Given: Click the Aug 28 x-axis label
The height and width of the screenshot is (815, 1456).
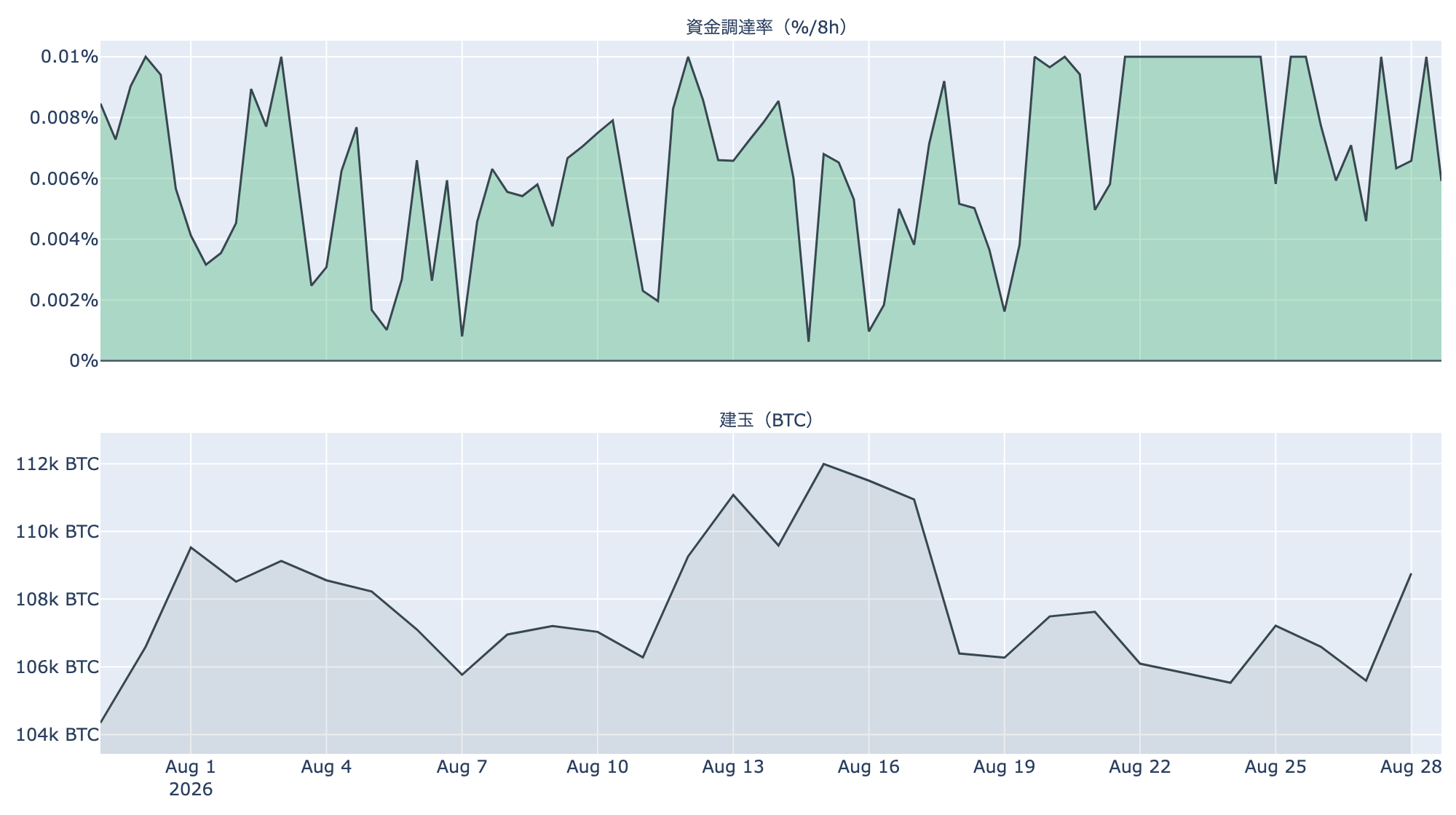Looking at the screenshot, I should (1411, 767).
